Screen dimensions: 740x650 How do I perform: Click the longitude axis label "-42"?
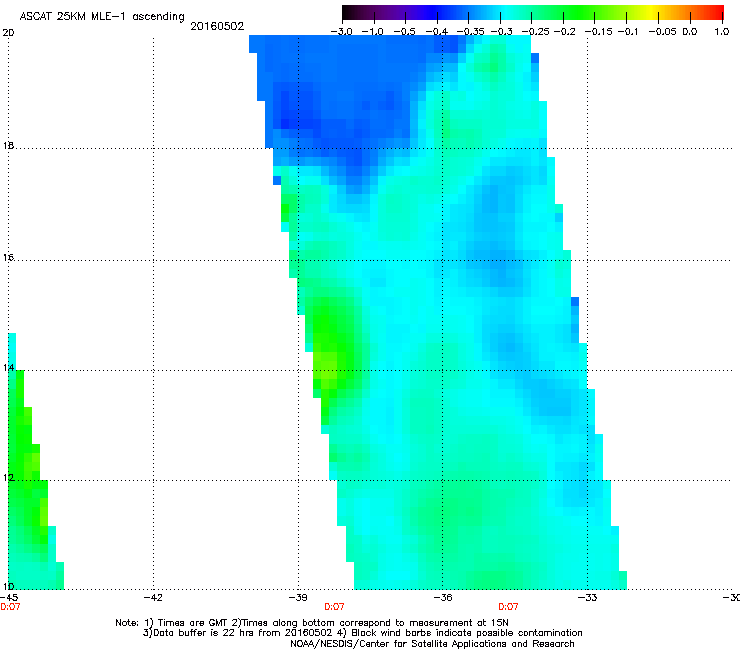[153, 598]
